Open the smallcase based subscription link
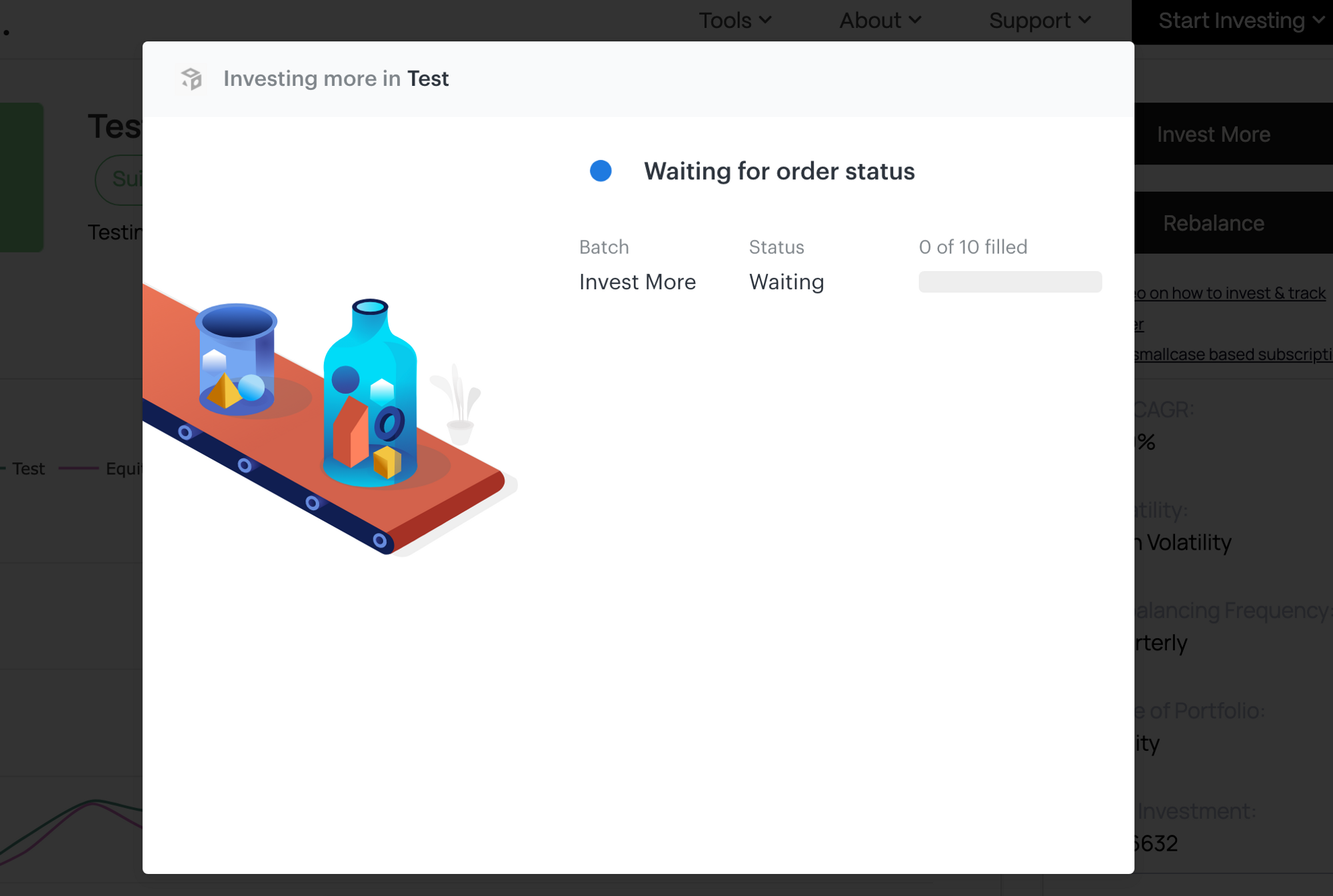Screen dimensions: 1333x896 click(1234, 354)
